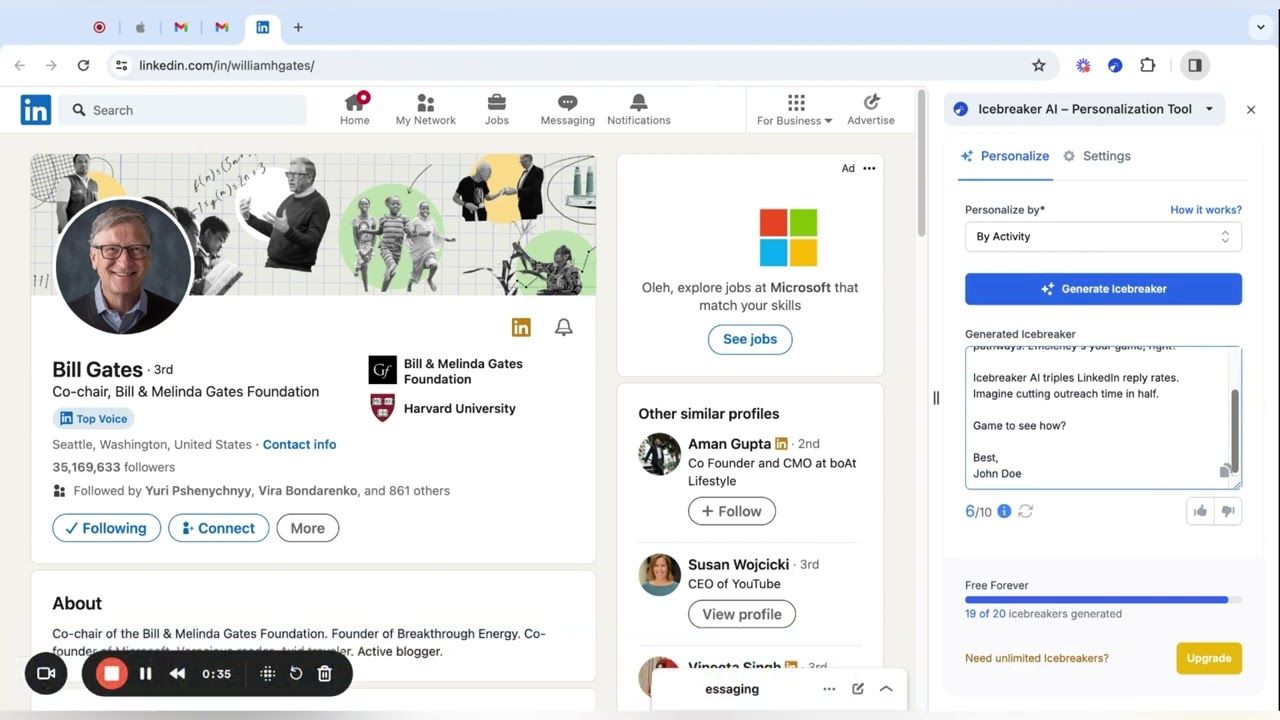Follow Aman Gupta

[x=732, y=511]
